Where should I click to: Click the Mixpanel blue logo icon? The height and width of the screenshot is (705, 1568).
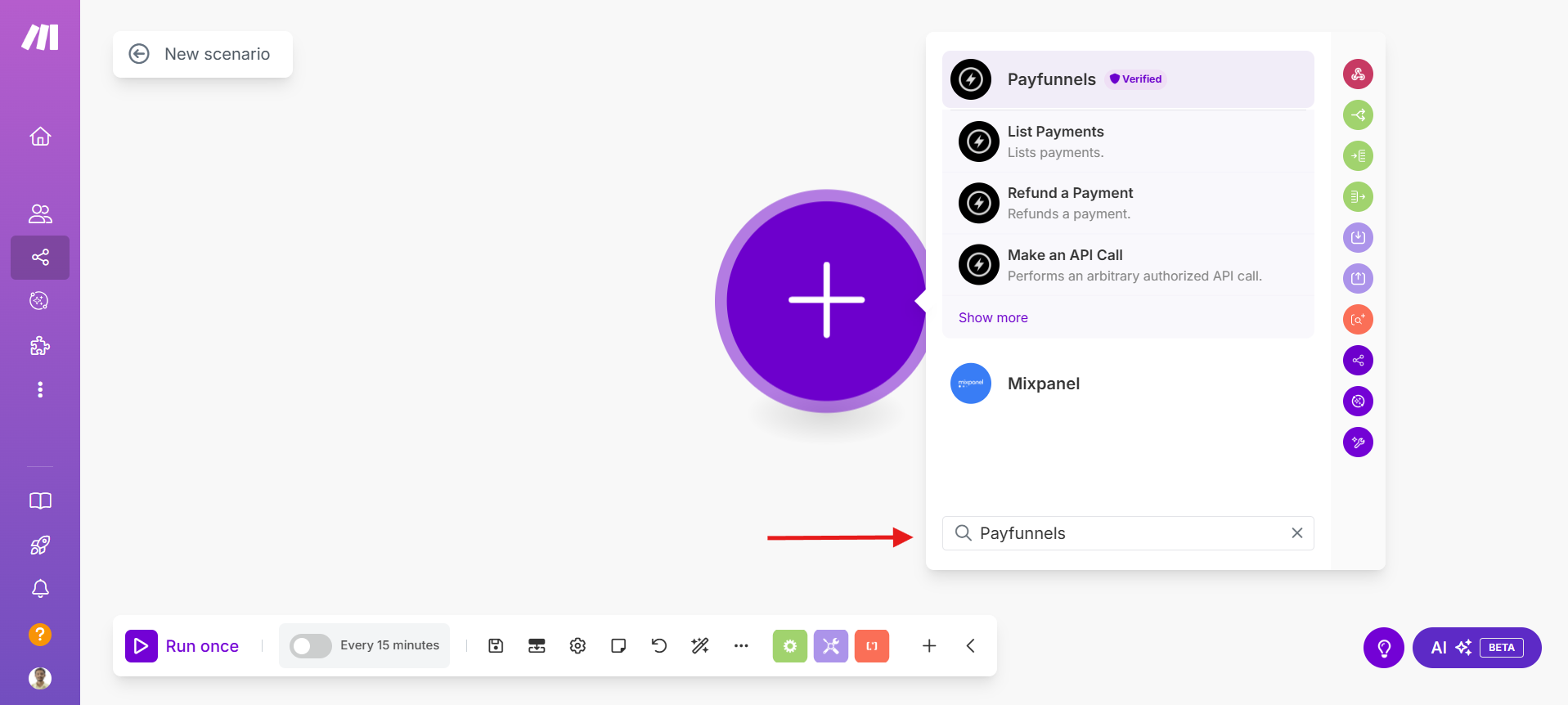tap(971, 384)
